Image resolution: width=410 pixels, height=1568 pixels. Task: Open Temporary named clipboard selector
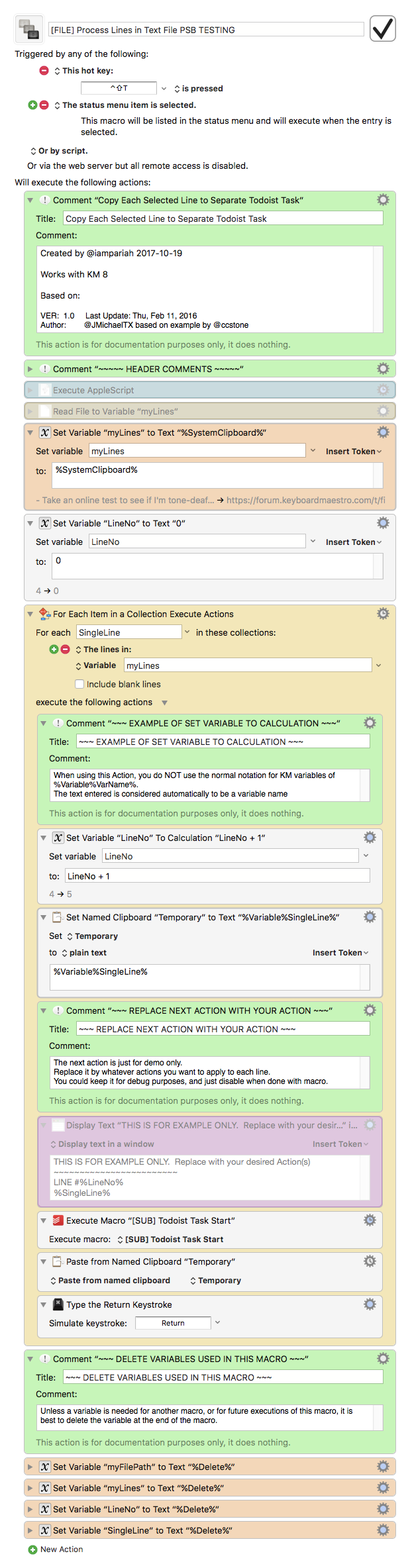[92, 936]
